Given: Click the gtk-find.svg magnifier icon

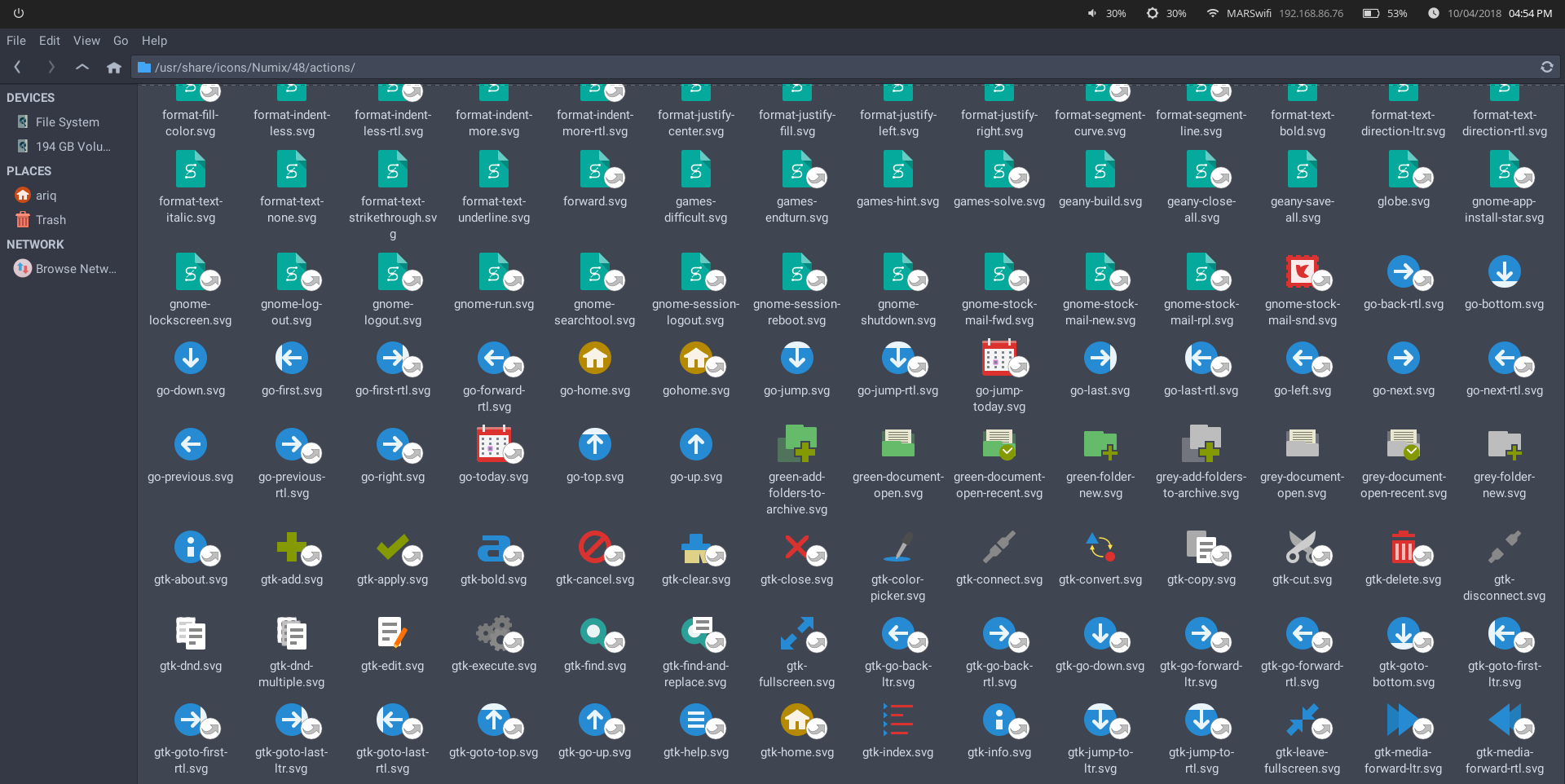Looking at the screenshot, I should point(594,635).
